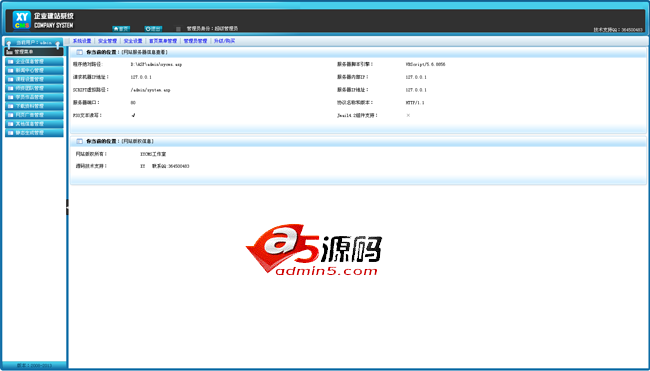This screenshot has width=650, height=371.
Task: Open the 系统设置 menu
Action: (x=82, y=41)
